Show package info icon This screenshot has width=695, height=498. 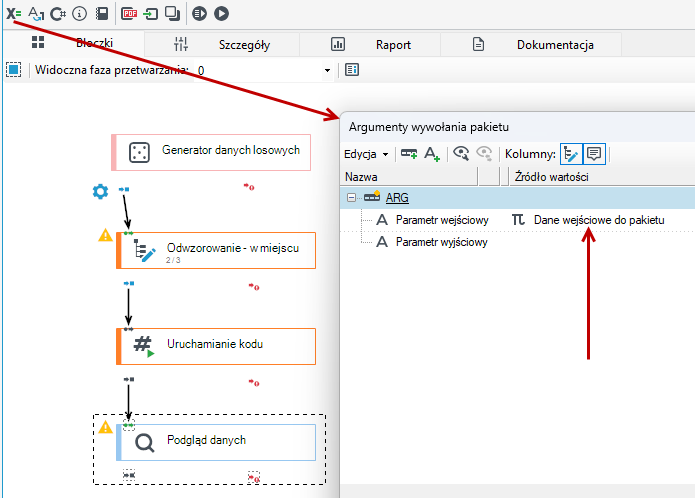coord(79,14)
